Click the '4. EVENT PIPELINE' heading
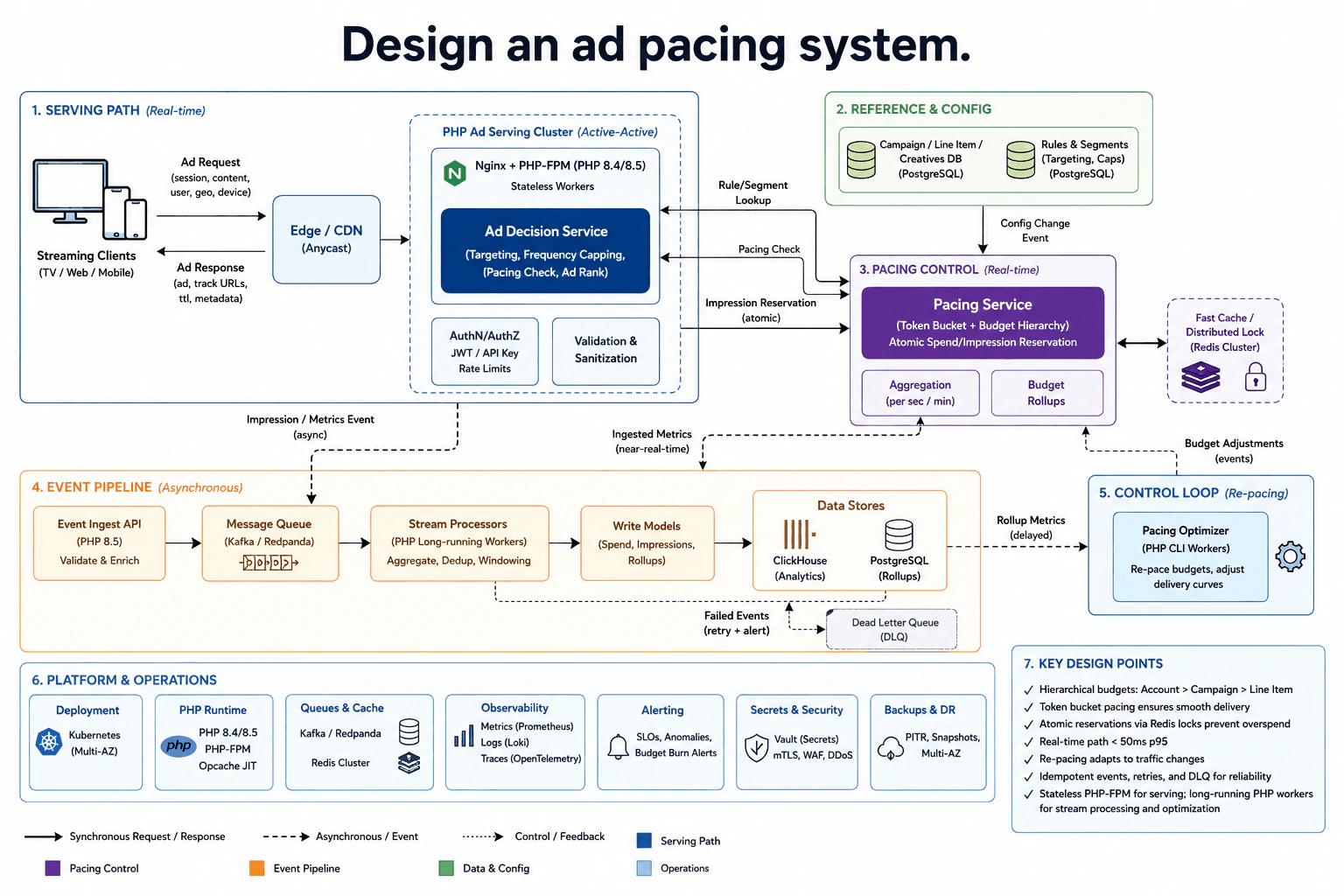 92,487
